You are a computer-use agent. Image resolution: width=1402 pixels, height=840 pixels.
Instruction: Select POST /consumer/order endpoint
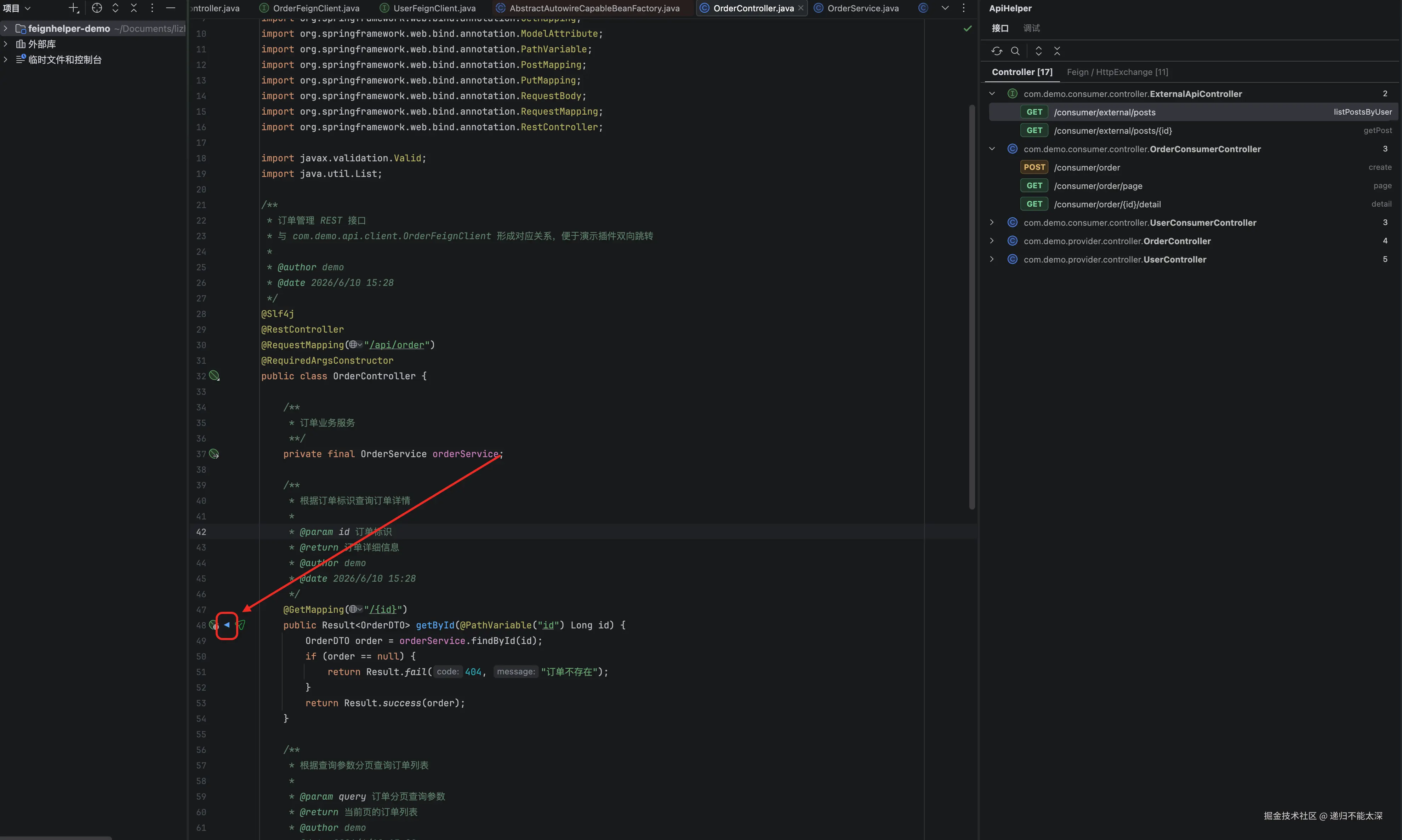click(x=1193, y=167)
